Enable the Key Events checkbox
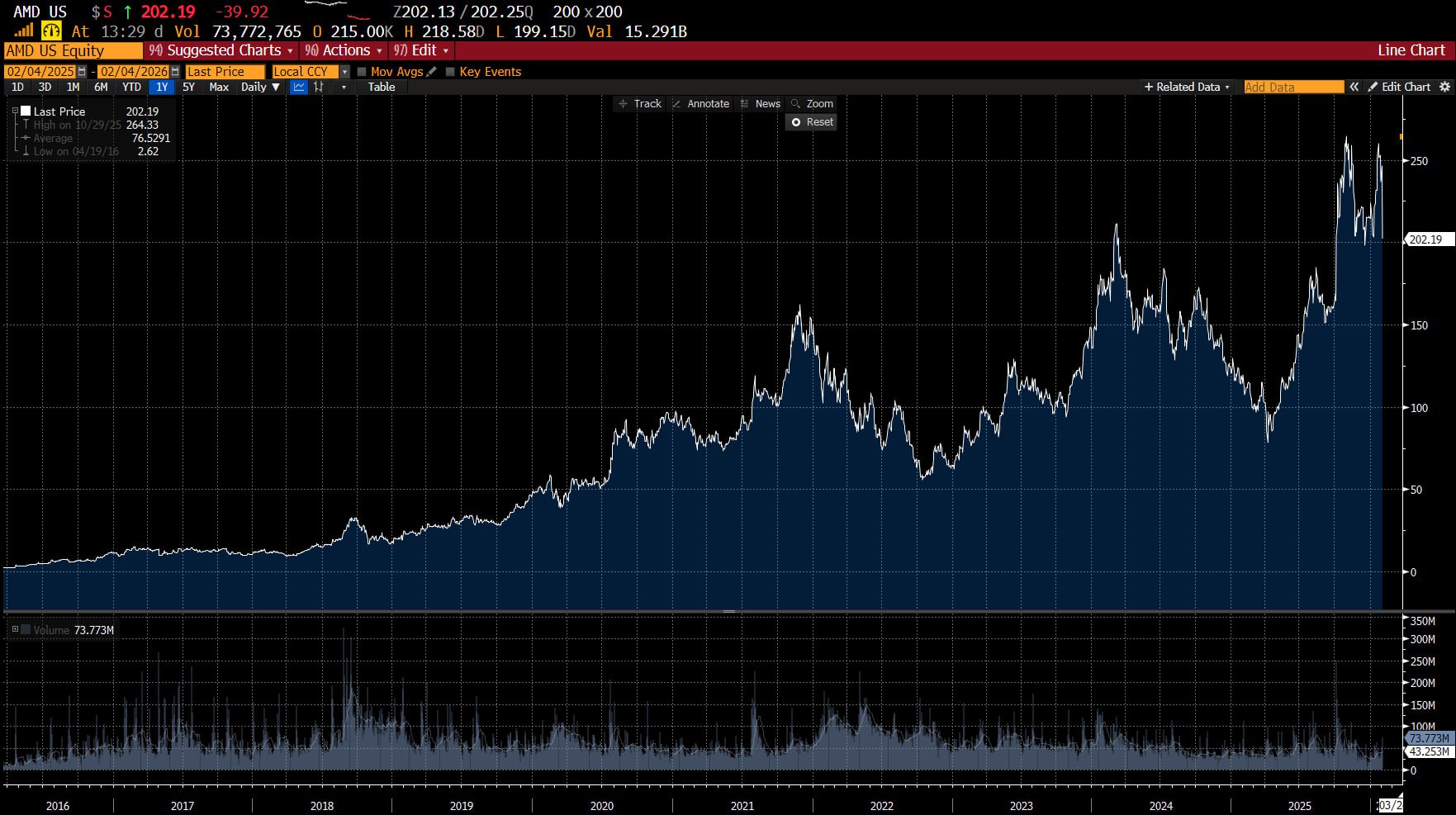1456x815 pixels. tap(450, 72)
